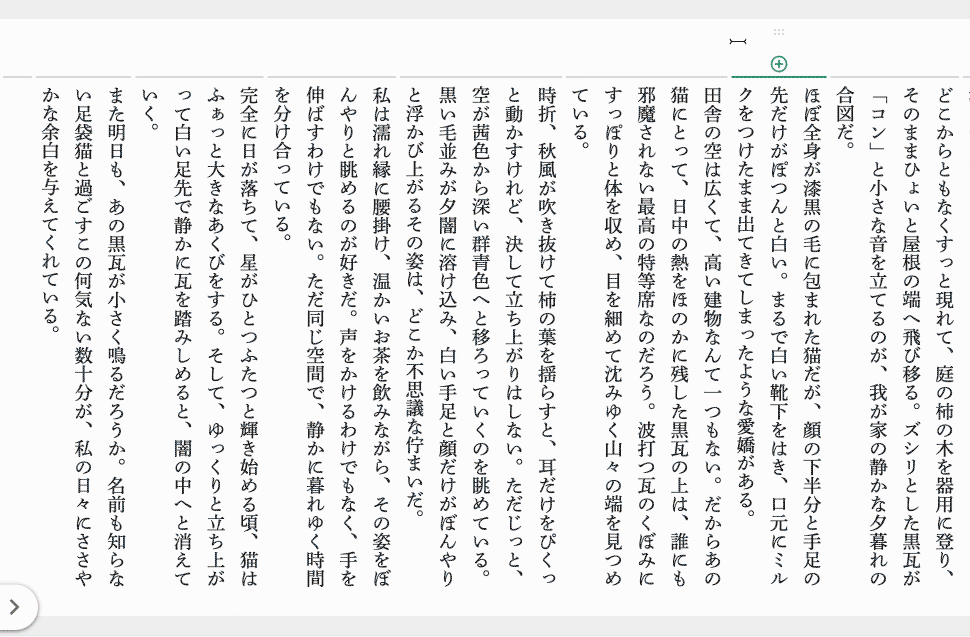The height and width of the screenshot is (637, 970).
Task: Click the line starting '邪魔されない最高の特等席'
Action: [646, 337]
